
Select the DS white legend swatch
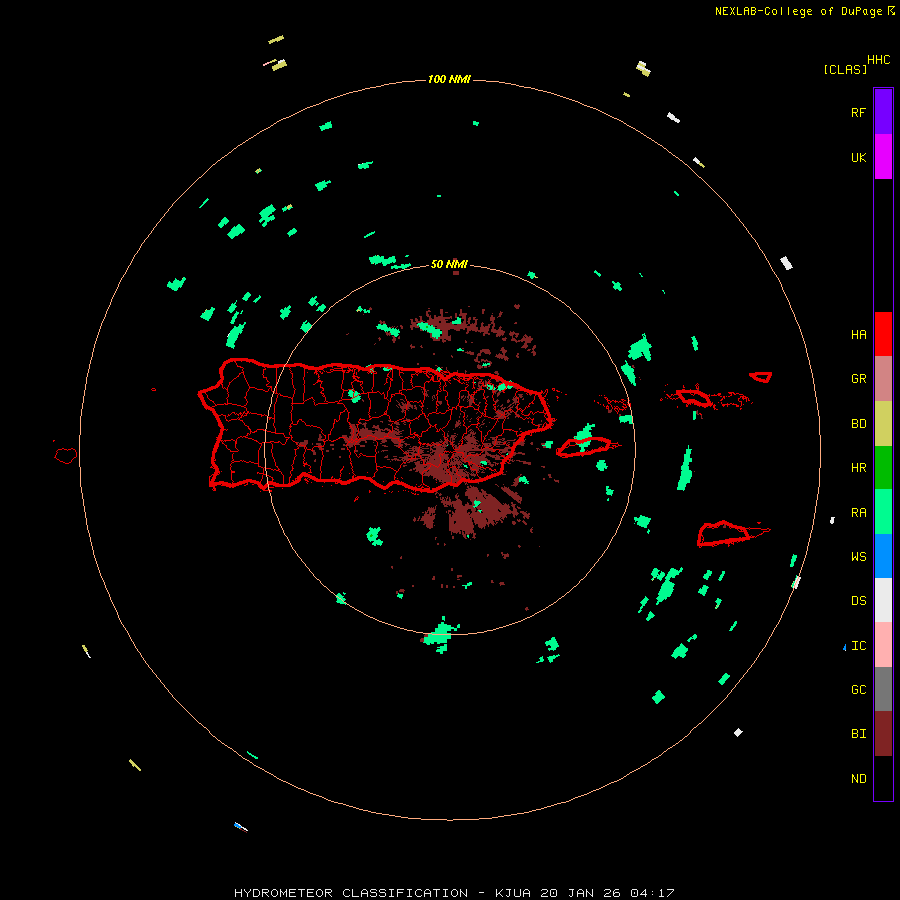[883, 600]
